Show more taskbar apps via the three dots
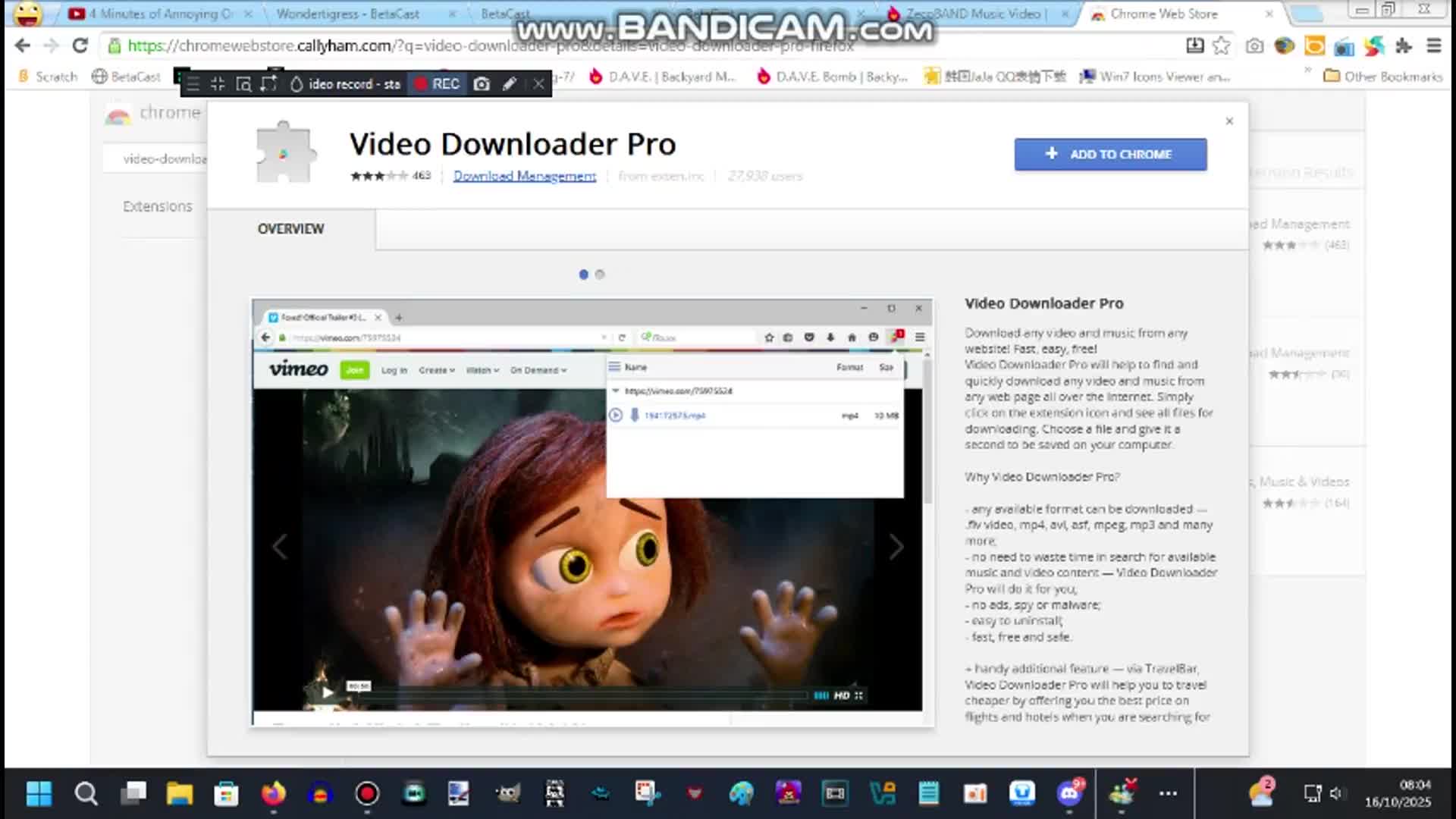1456x819 pixels. point(1168,794)
